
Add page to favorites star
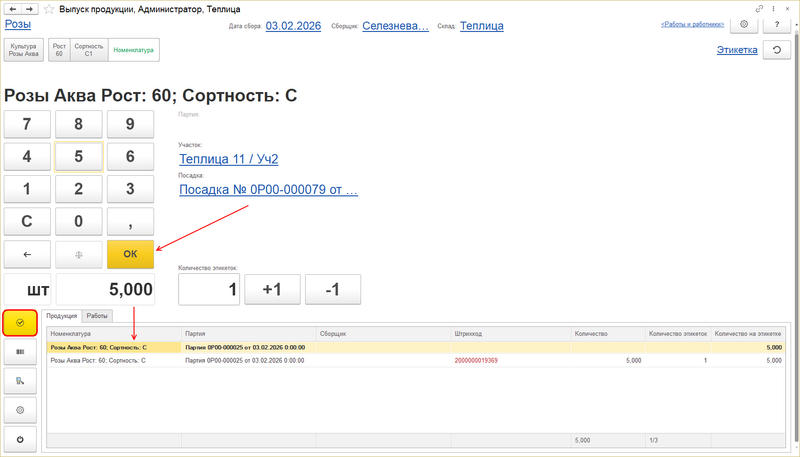[x=49, y=9]
